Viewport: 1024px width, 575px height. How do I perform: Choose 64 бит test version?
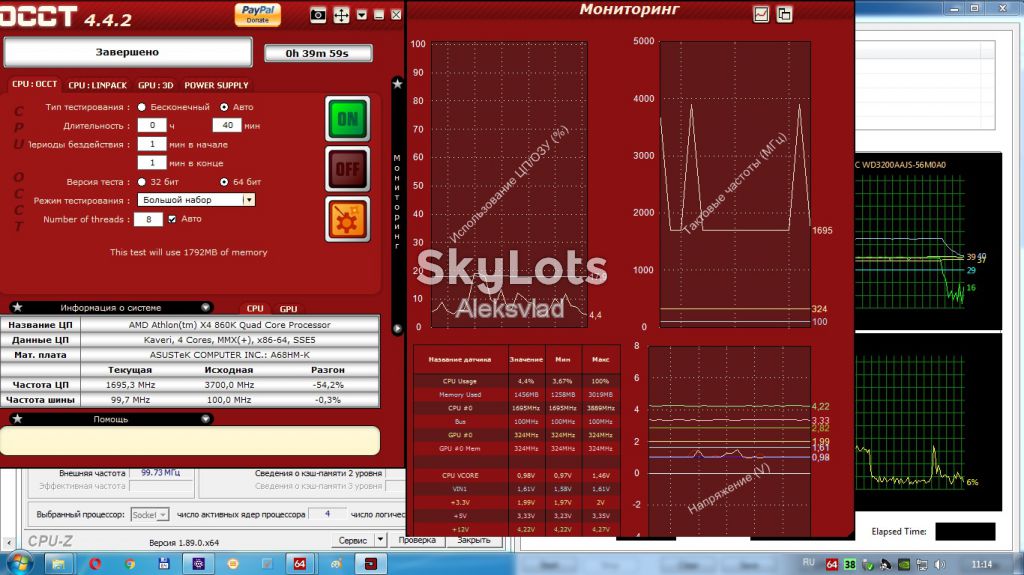click(224, 182)
